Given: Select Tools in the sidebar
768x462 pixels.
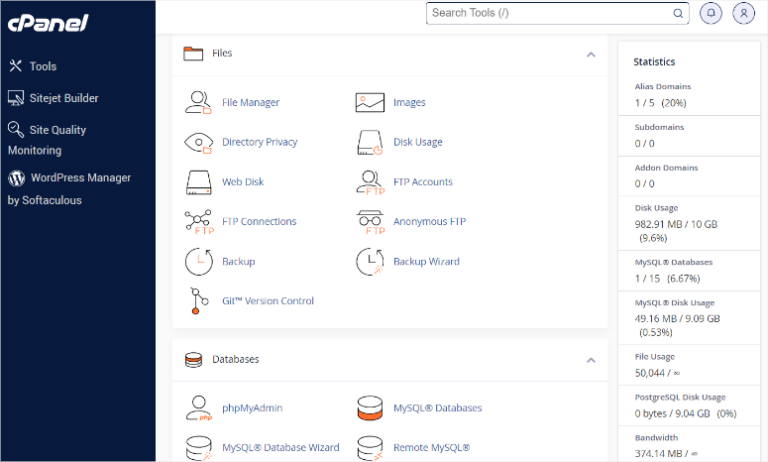Looking at the screenshot, I should 42,66.
